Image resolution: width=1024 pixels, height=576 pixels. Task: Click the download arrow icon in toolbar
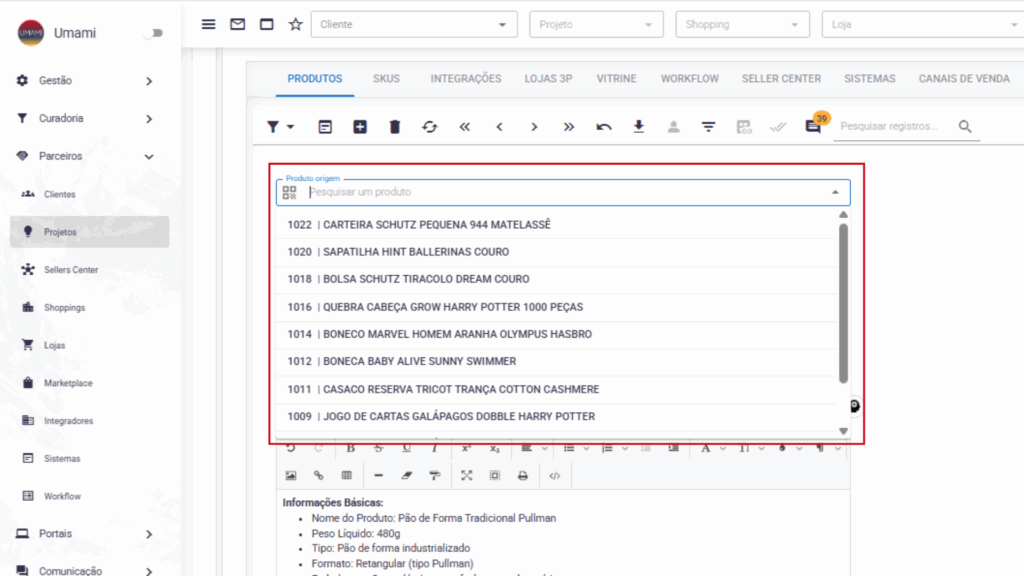pyautogui.click(x=639, y=127)
